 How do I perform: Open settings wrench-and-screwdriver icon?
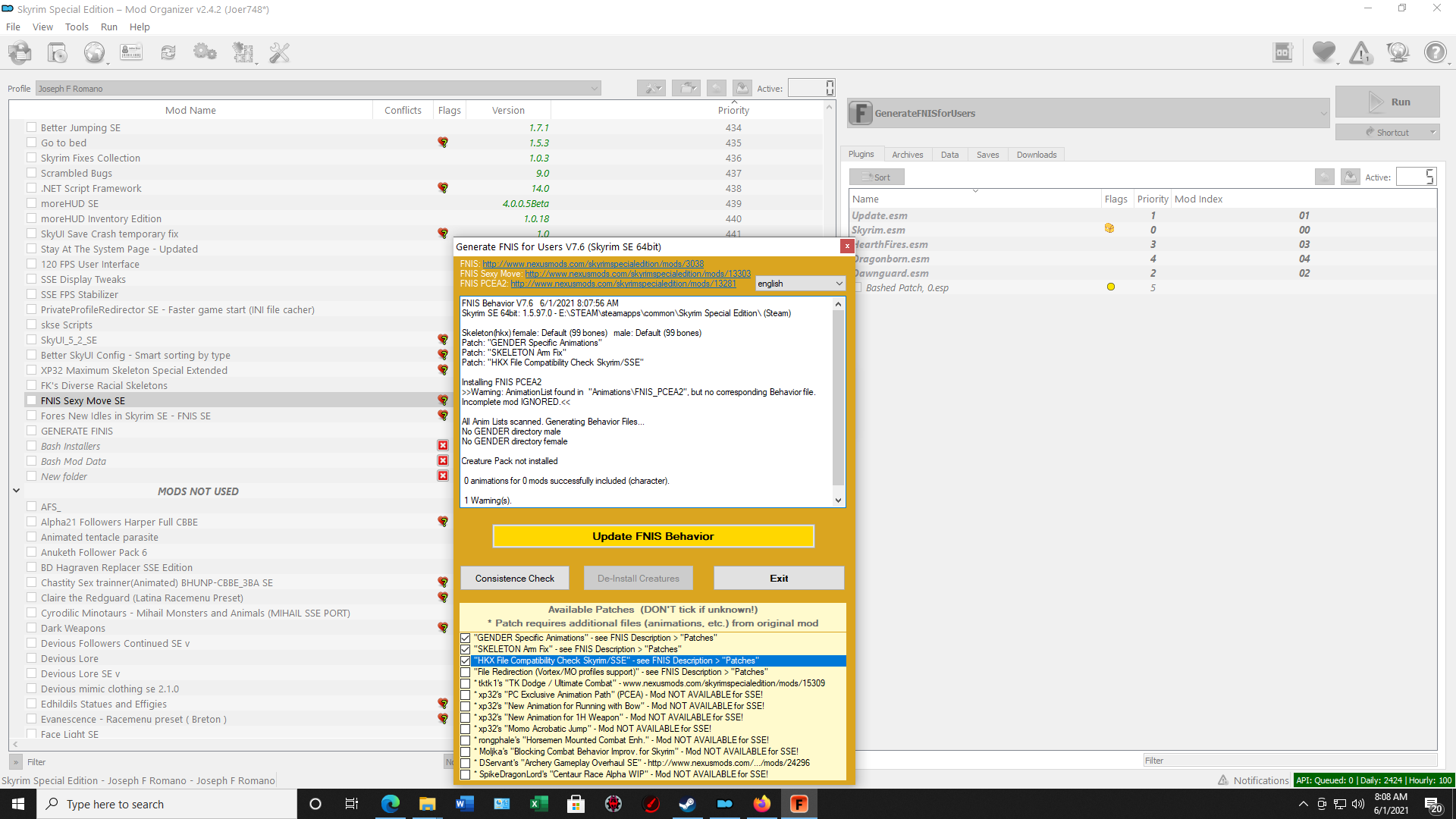click(279, 52)
